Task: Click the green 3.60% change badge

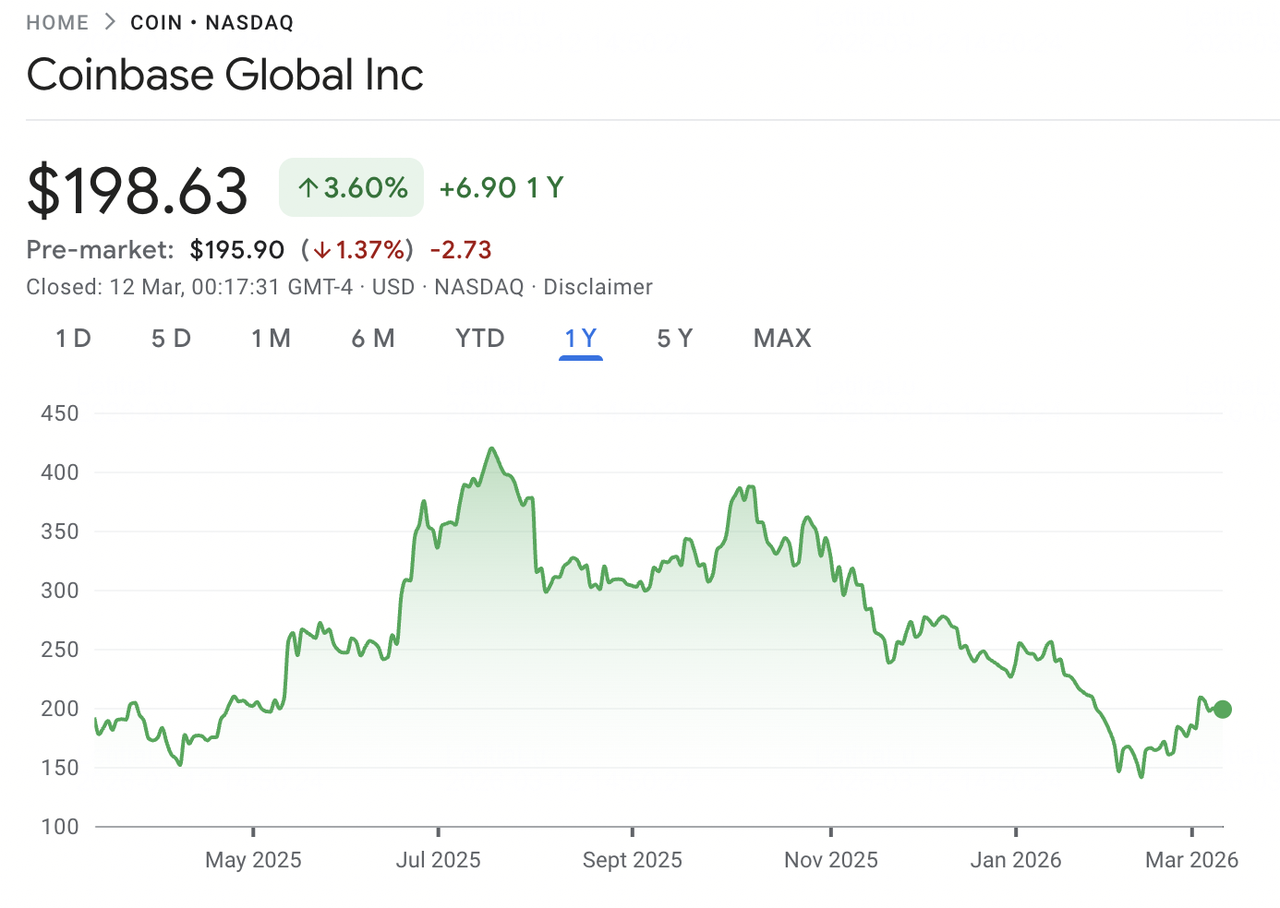Action: click(351, 187)
